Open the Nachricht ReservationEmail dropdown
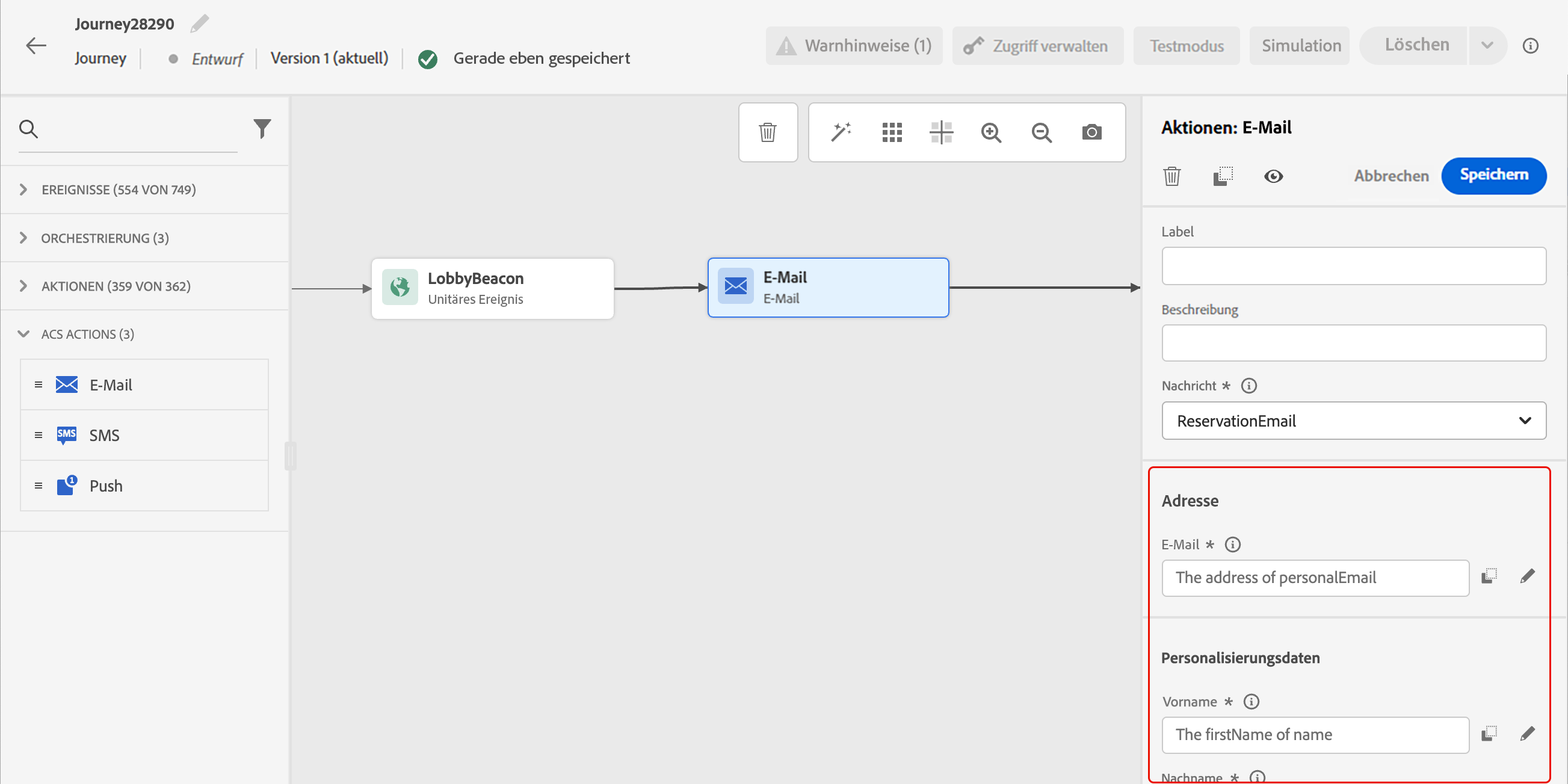 [x=1353, y=421]
